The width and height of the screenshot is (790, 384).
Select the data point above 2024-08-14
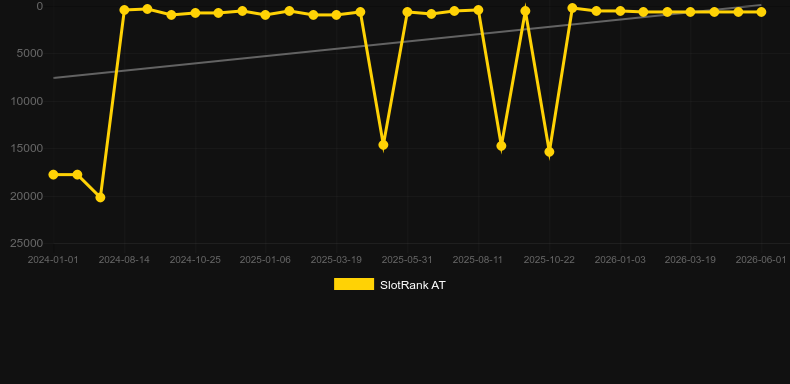point(124,10)
